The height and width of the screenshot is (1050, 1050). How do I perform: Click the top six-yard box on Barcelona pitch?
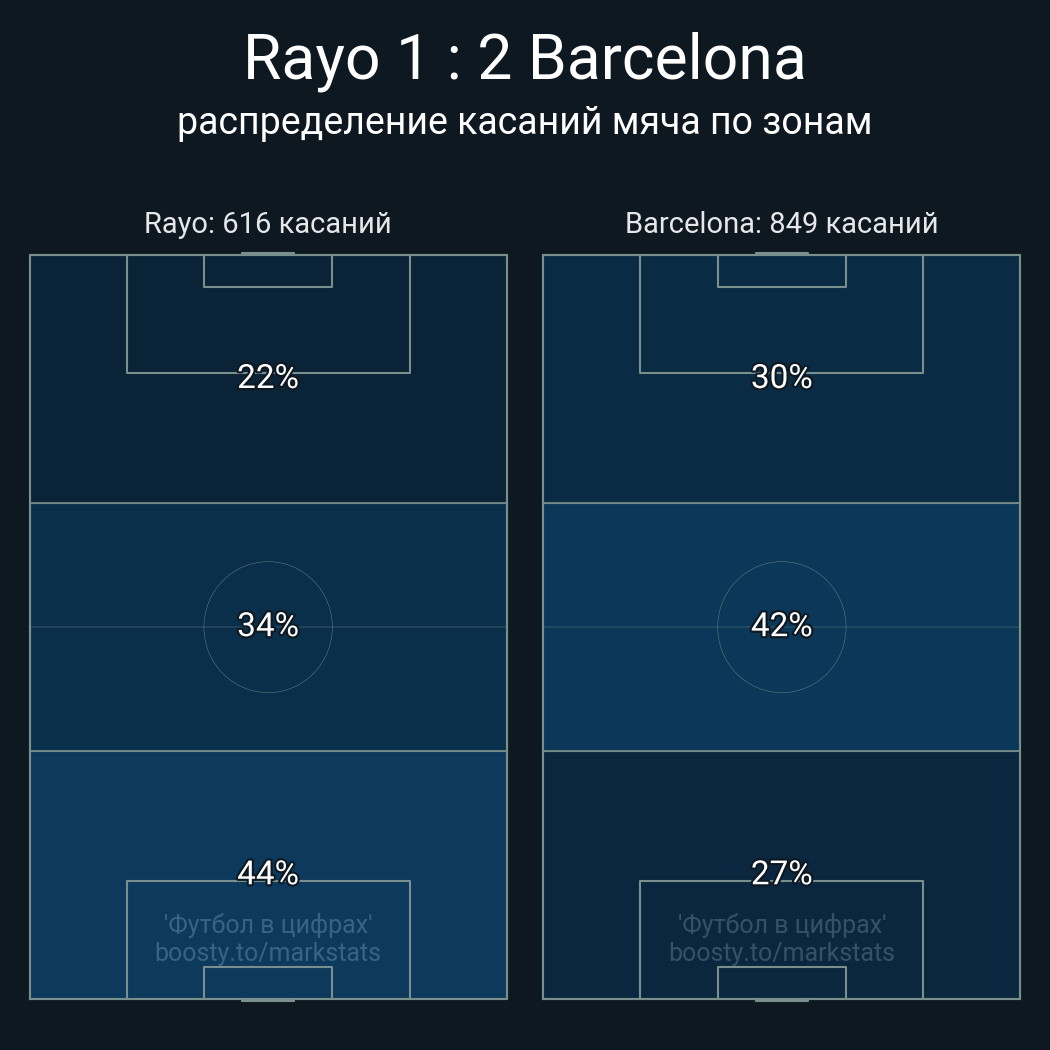tap(781, 271)
